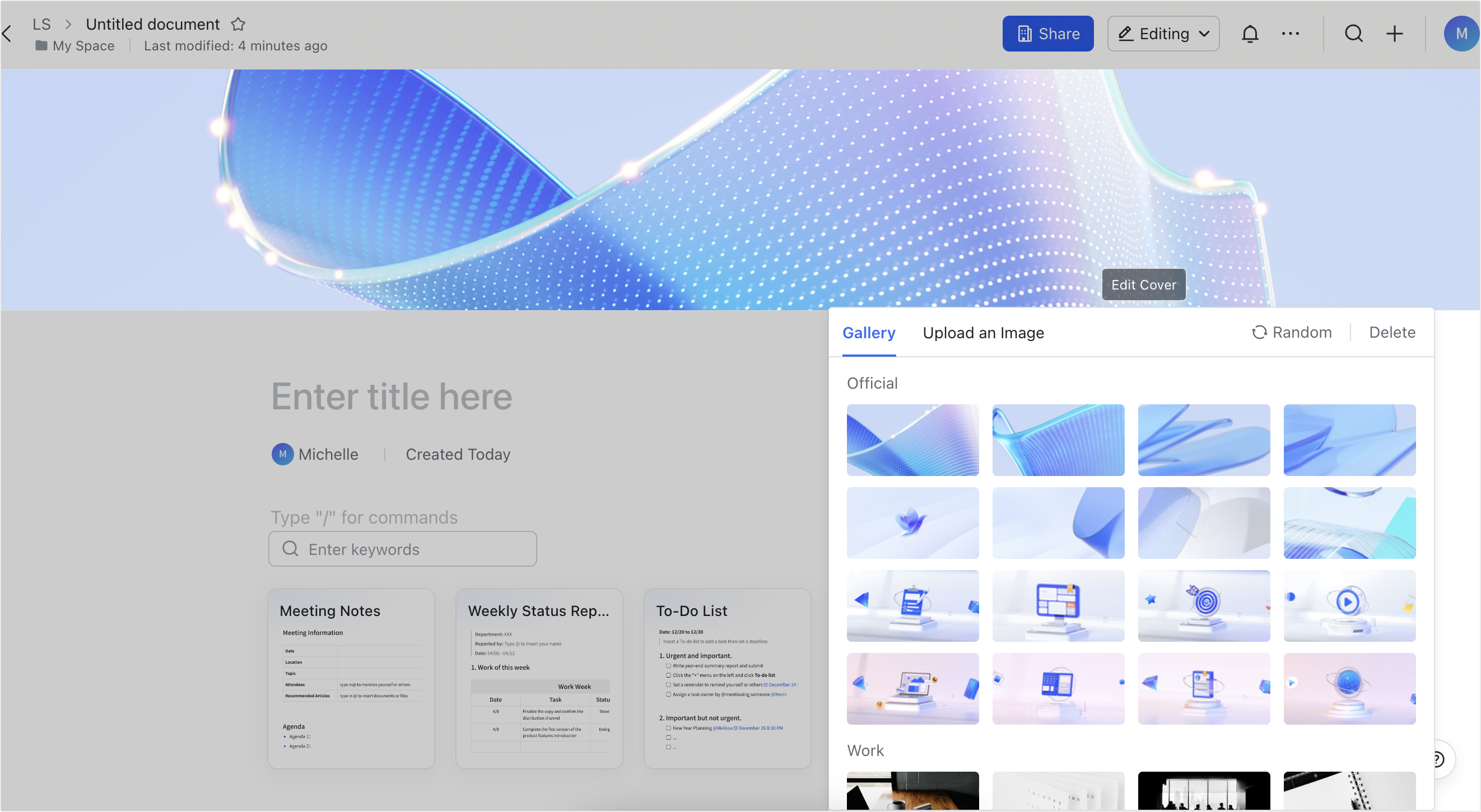Click the My Space folder icon
Image resolution: width=1481 pixels, height=812 pixels.
coord(41,45)
